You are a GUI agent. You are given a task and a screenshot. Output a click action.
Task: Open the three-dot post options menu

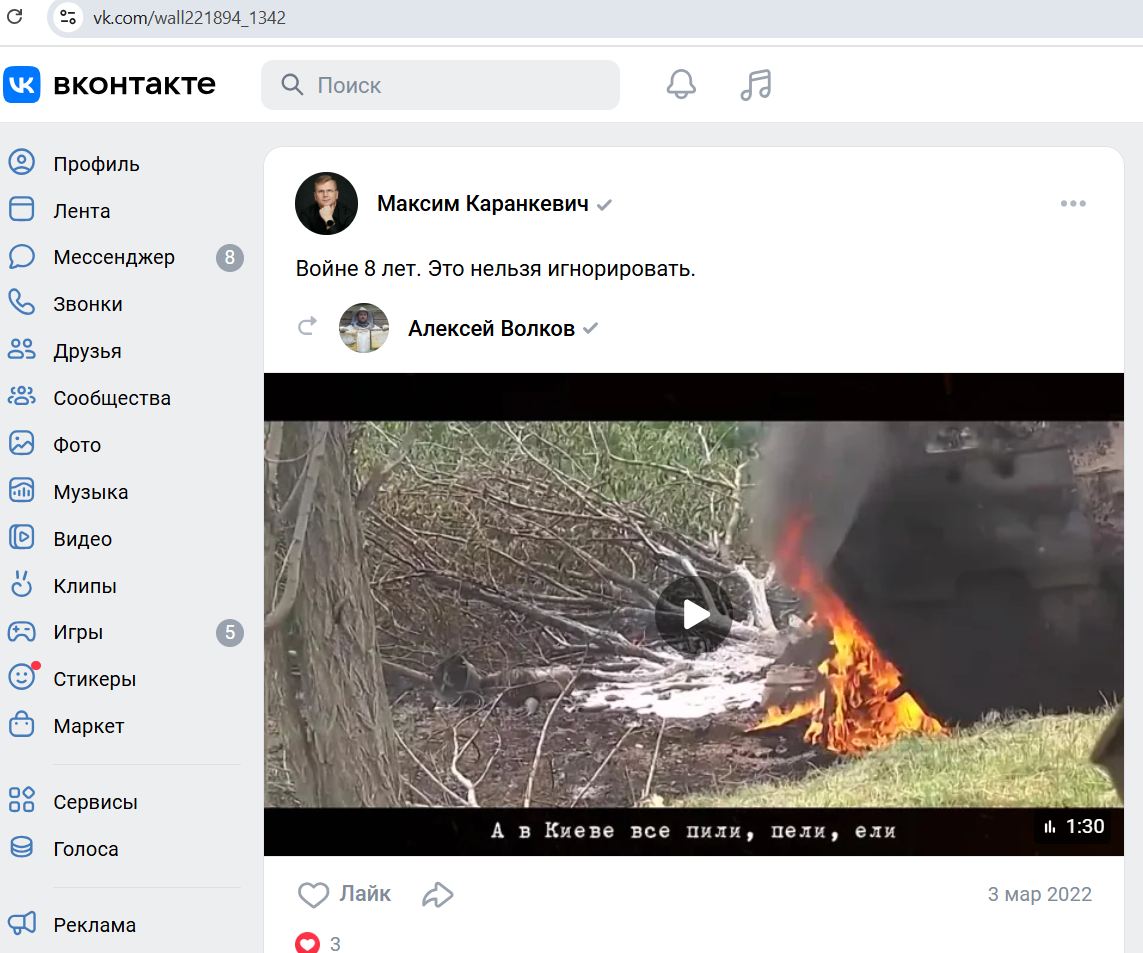[x=1073, y=204]
